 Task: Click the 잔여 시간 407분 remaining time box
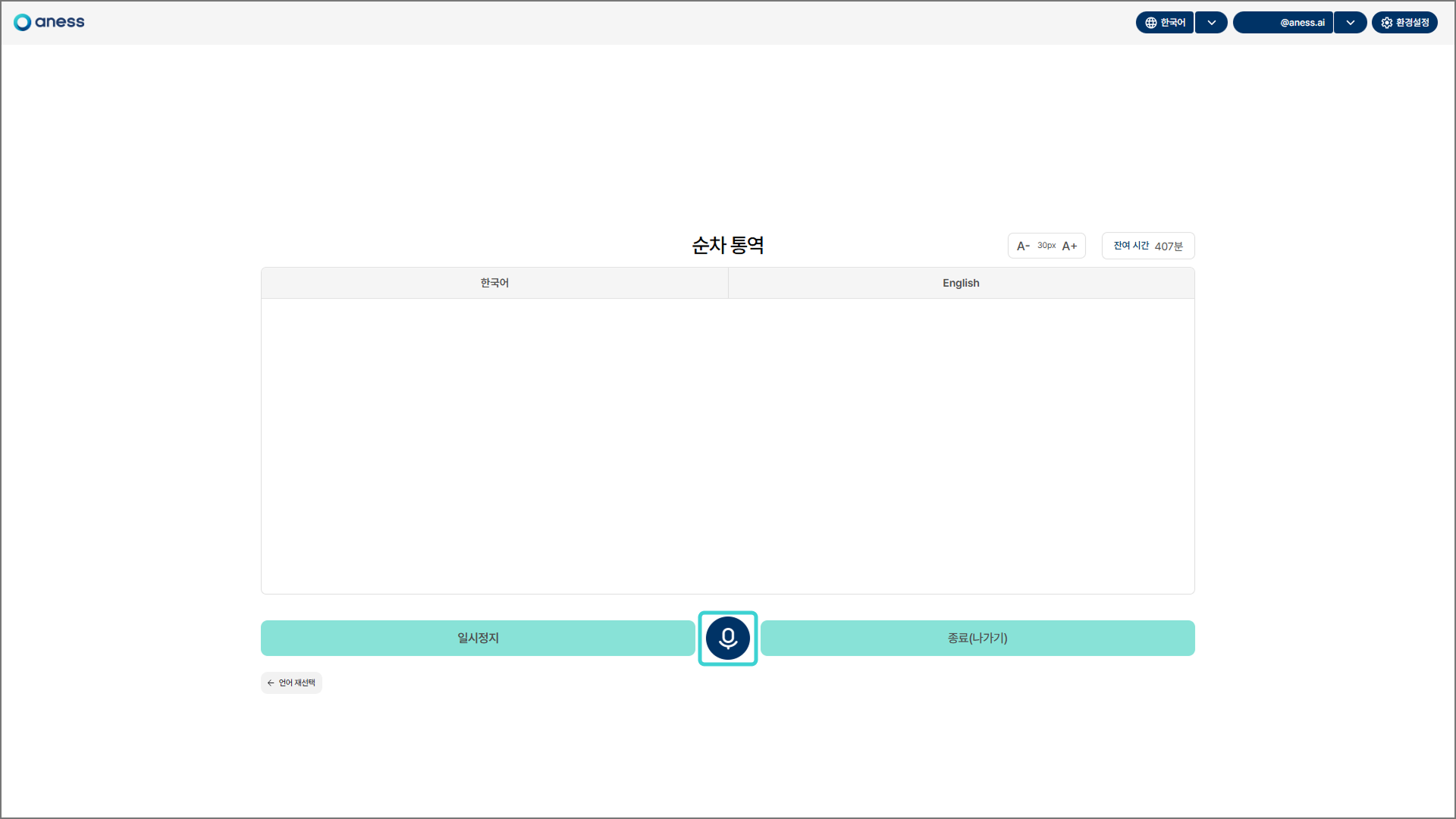(x=1147, y=246)
